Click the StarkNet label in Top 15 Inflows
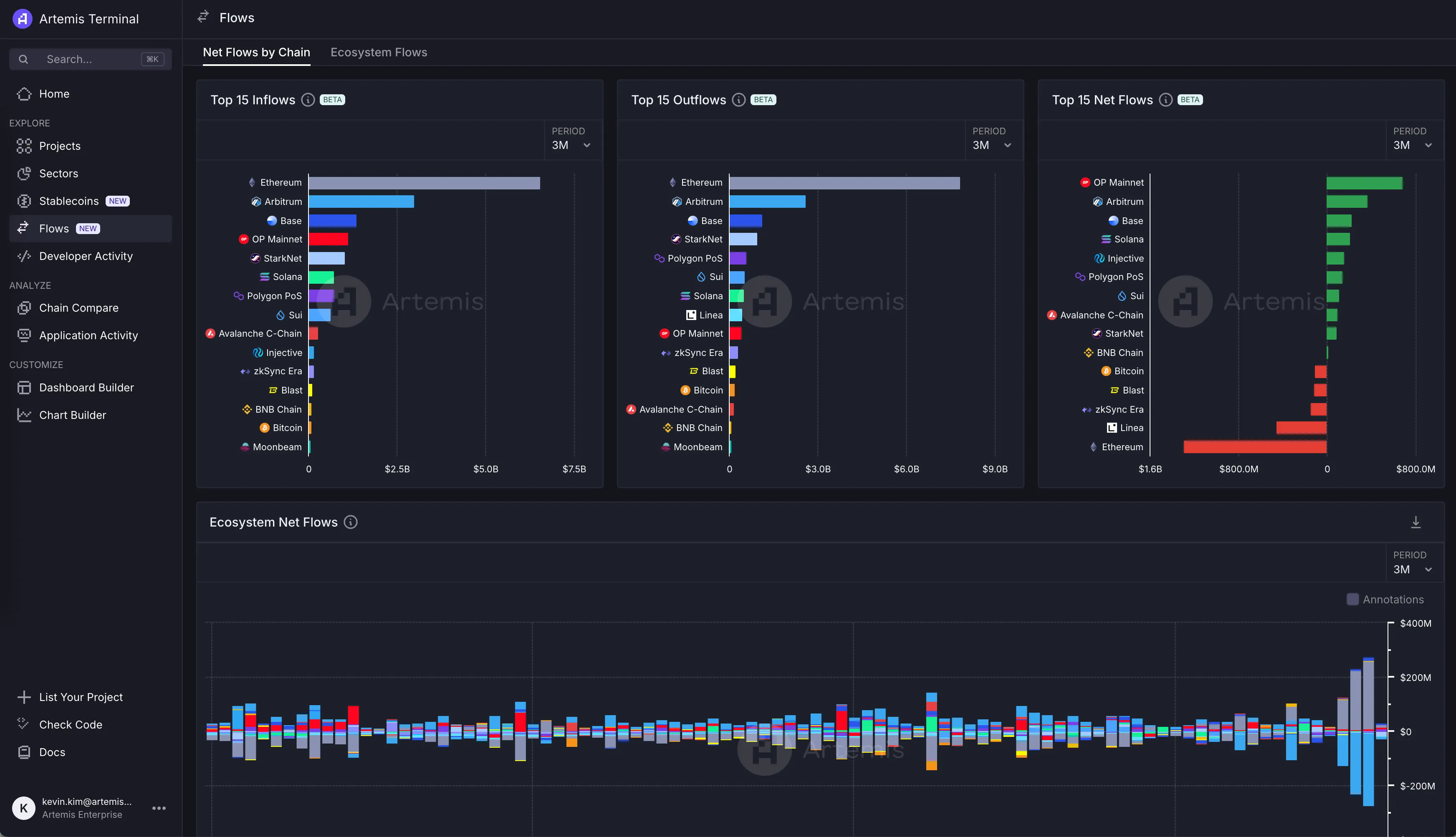Viewport: 1456px width, 837px height. 283,259
